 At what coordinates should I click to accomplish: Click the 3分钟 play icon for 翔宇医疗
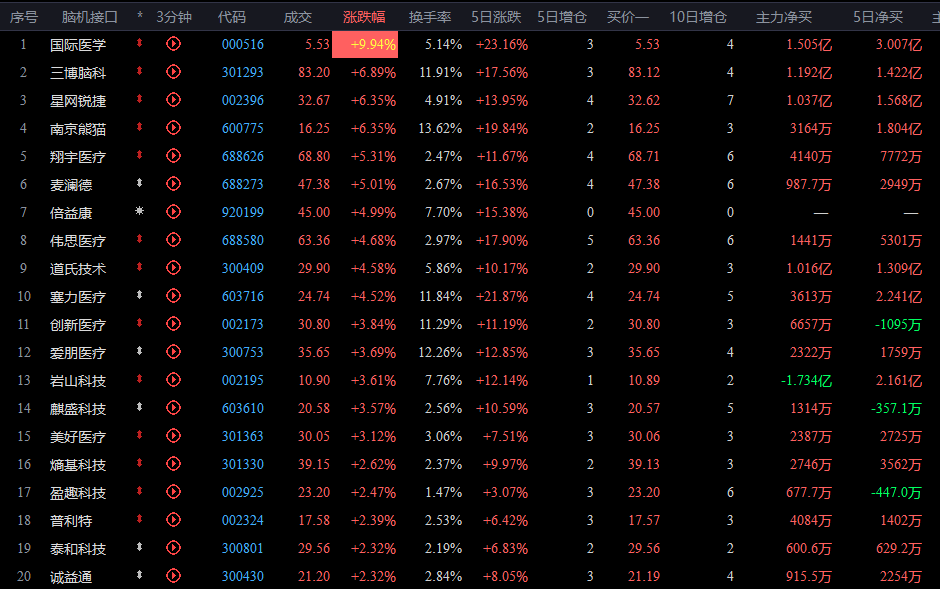[173, 156]
